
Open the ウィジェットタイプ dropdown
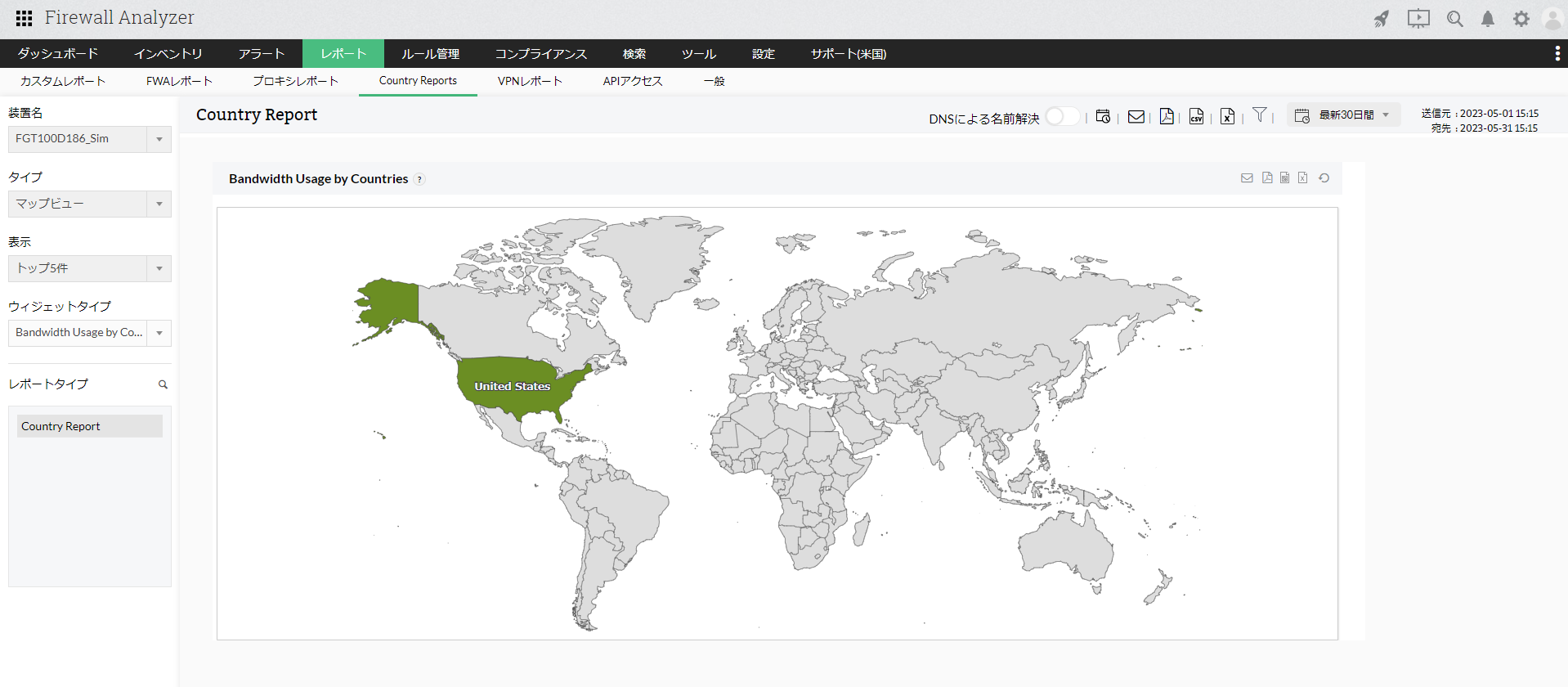[90, 333]
